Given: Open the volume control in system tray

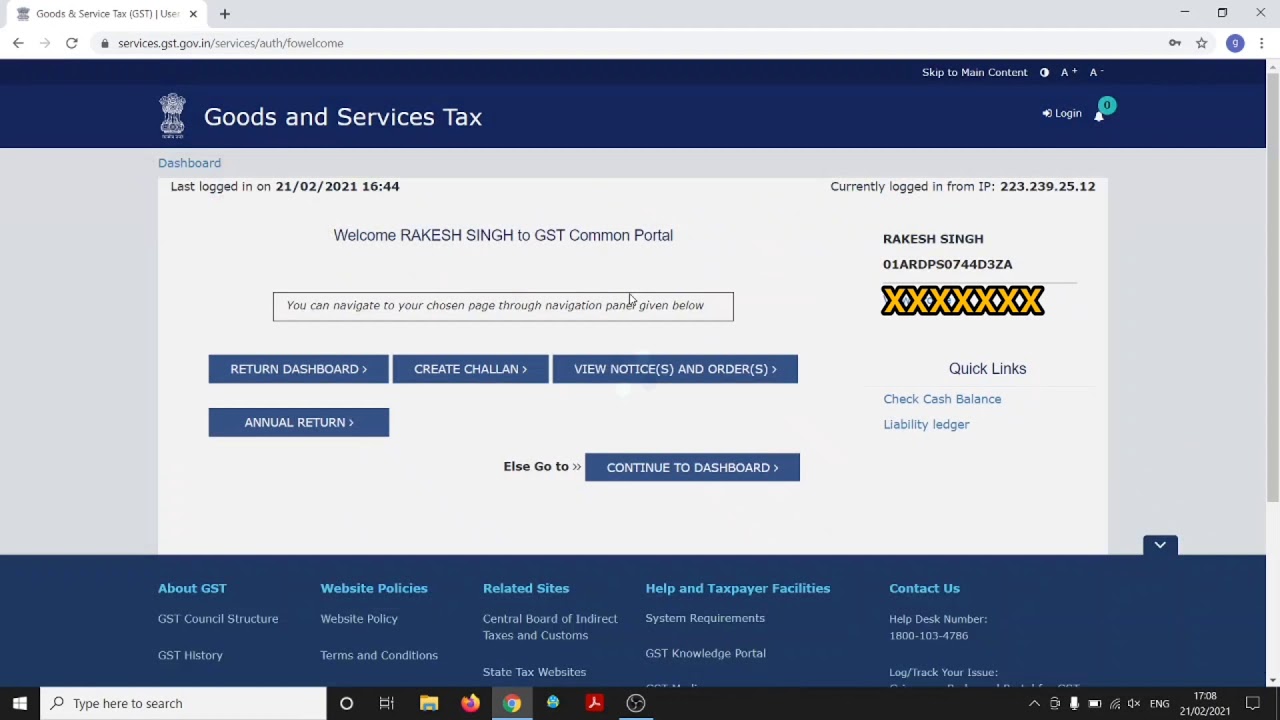Looking at the screenshot, I should [x=1134, y=703].
